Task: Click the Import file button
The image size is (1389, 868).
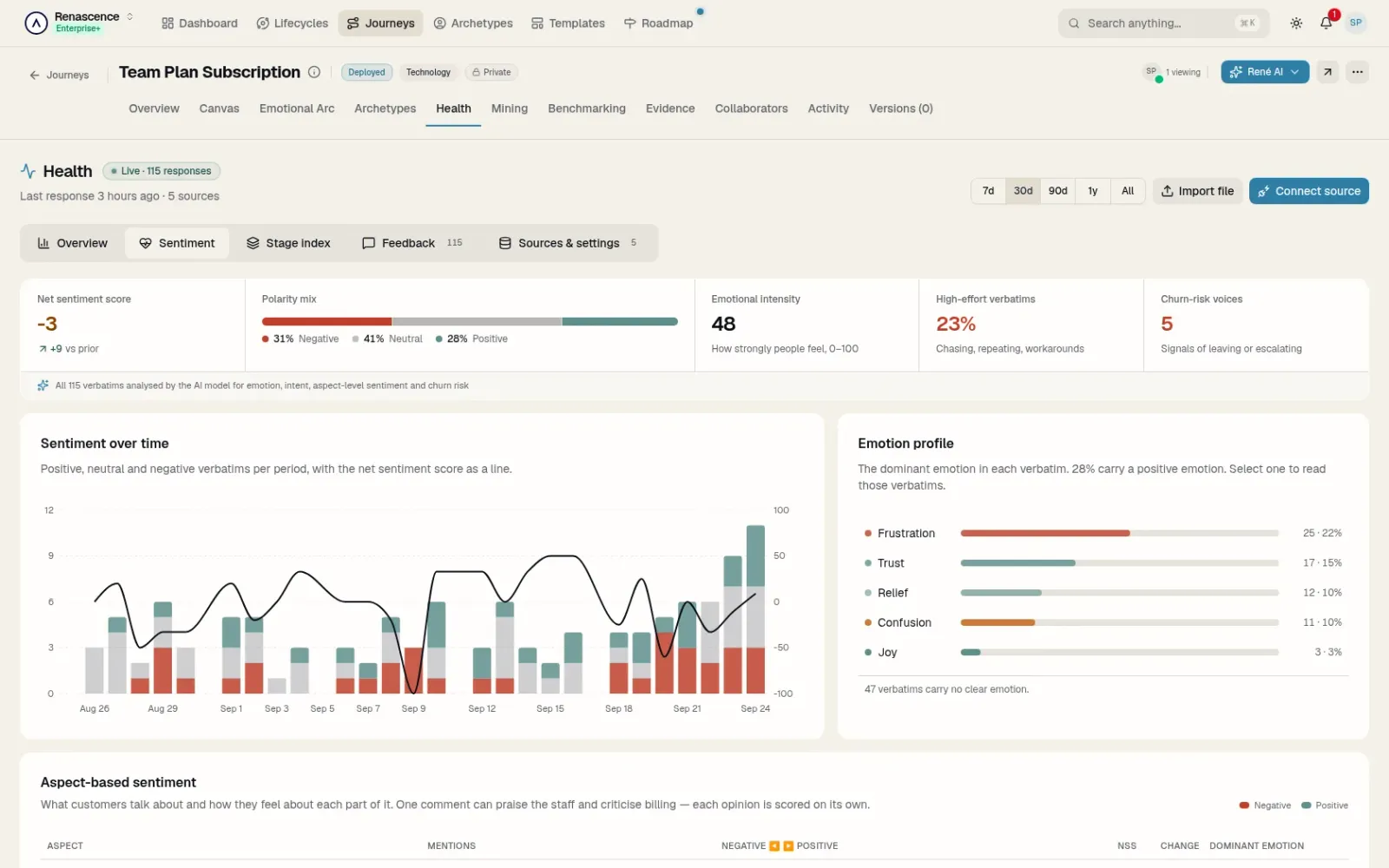Action: tap(1197, 191)
